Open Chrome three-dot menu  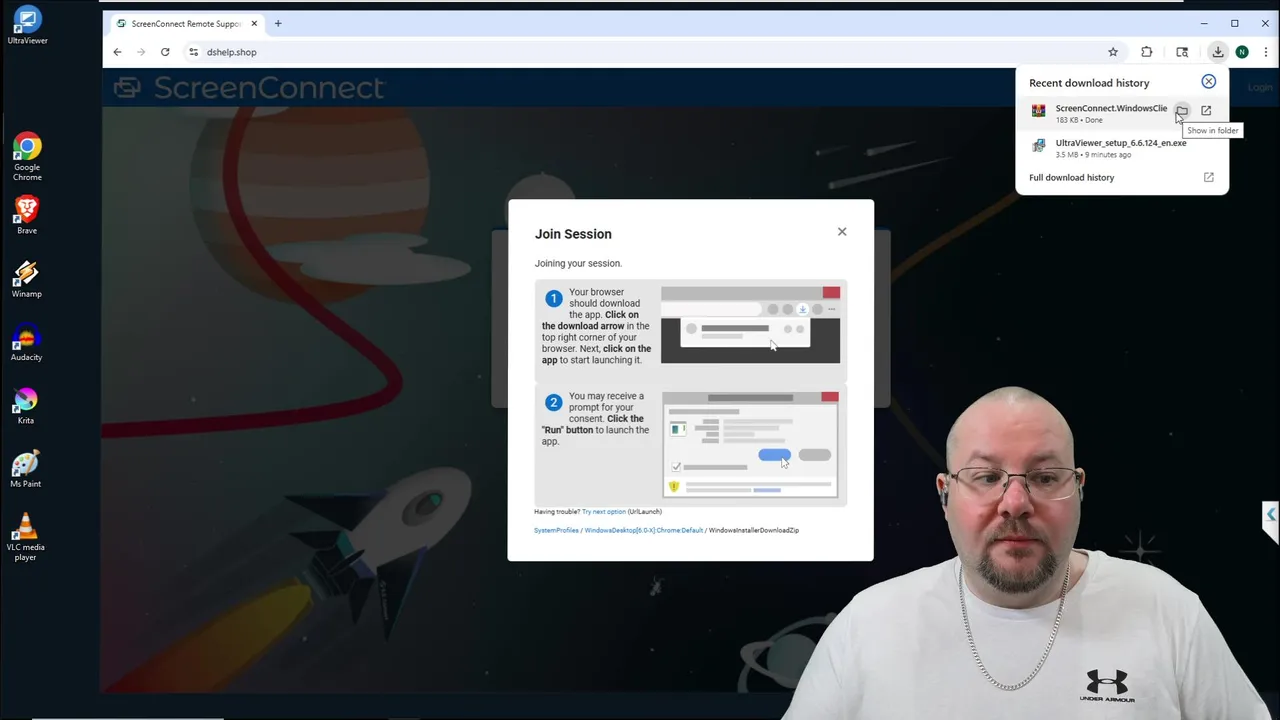1265,52
